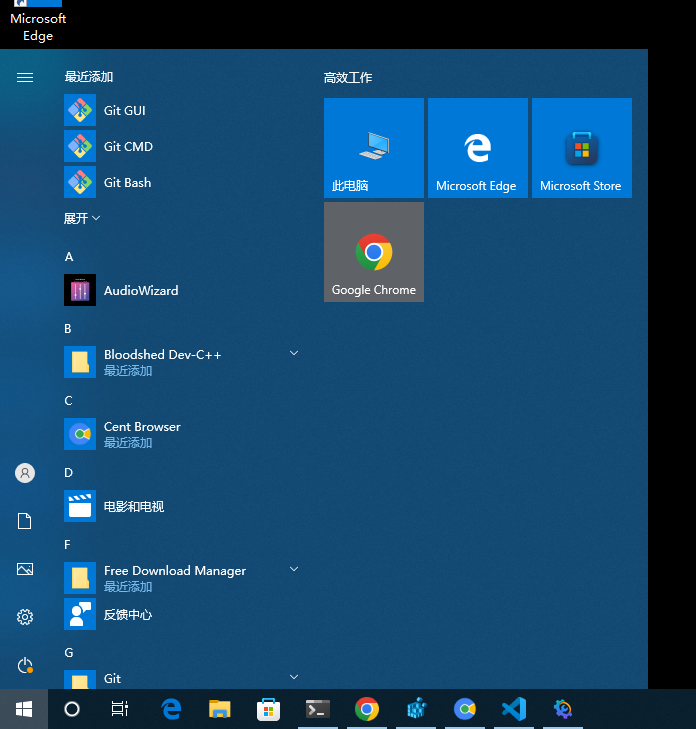Viewport: 696px width, 729px height.
Task: Click the letter C section header
Action: 68,401
